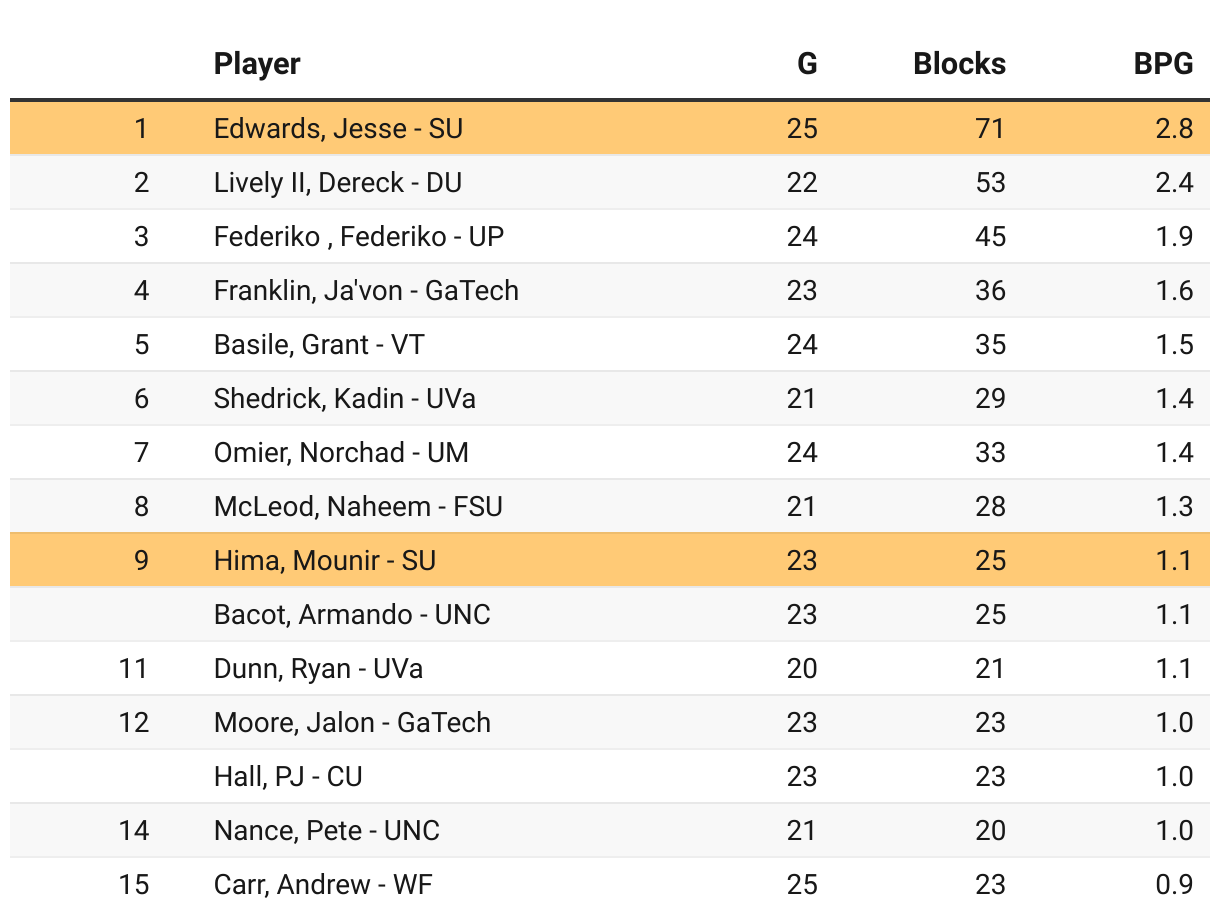
Task: Select Carr, Andrew - WF
Action: (323, 884)
